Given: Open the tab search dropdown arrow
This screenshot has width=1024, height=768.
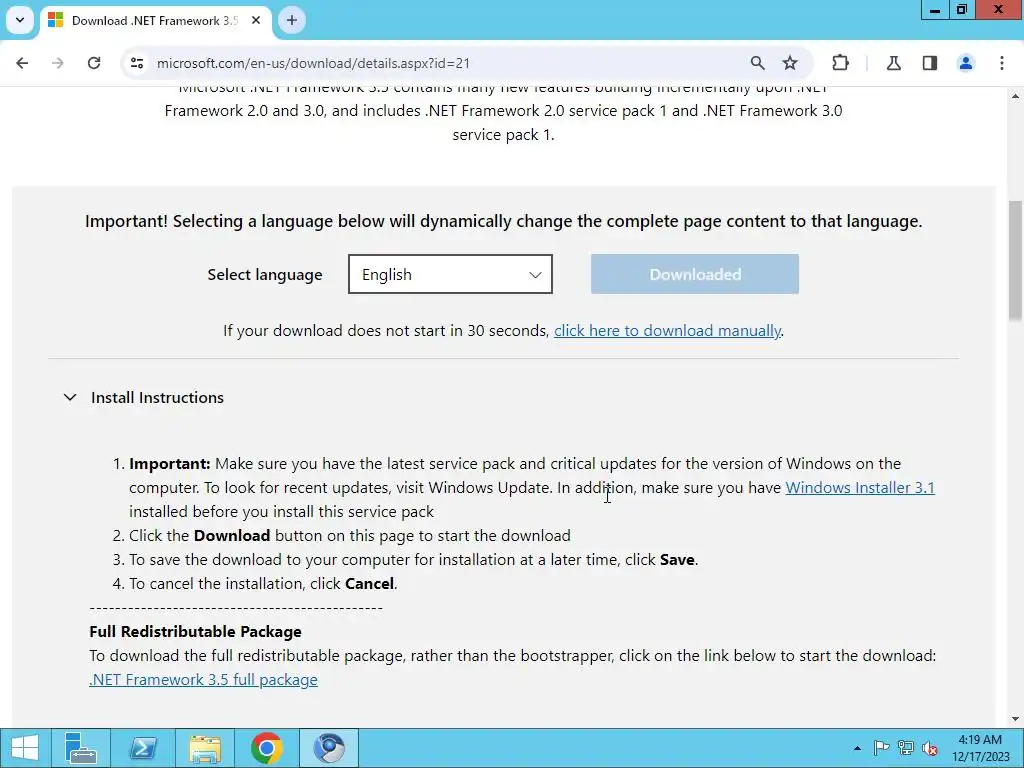Looking at the screenshot, I should 20,20.
